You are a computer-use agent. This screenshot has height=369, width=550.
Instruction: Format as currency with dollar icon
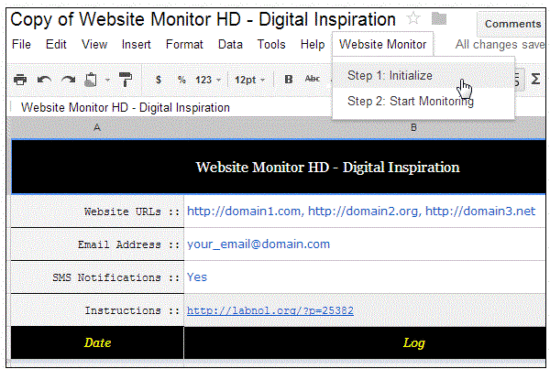click(159, 80)
